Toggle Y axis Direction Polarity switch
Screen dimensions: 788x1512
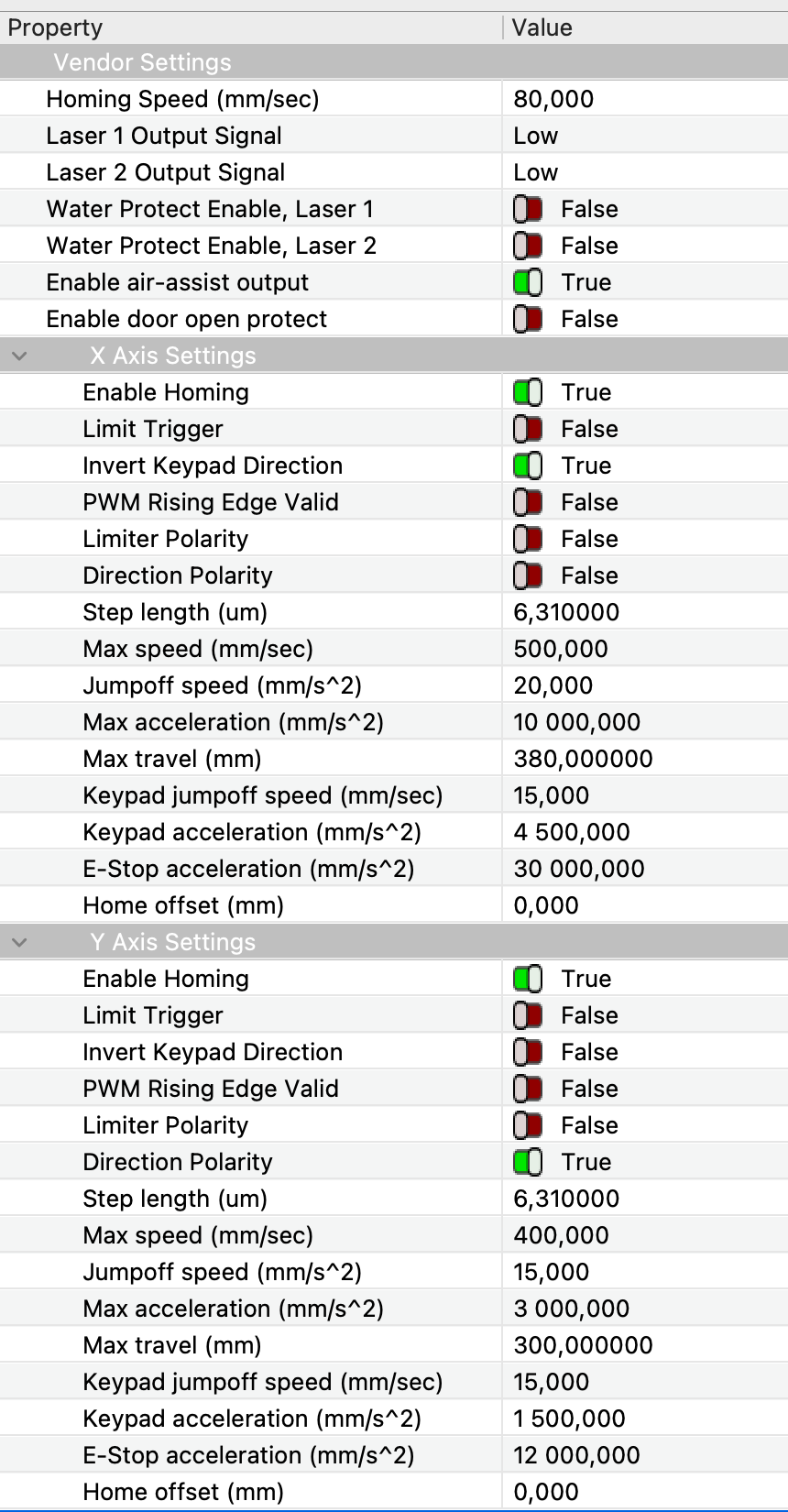point(528,1162)
